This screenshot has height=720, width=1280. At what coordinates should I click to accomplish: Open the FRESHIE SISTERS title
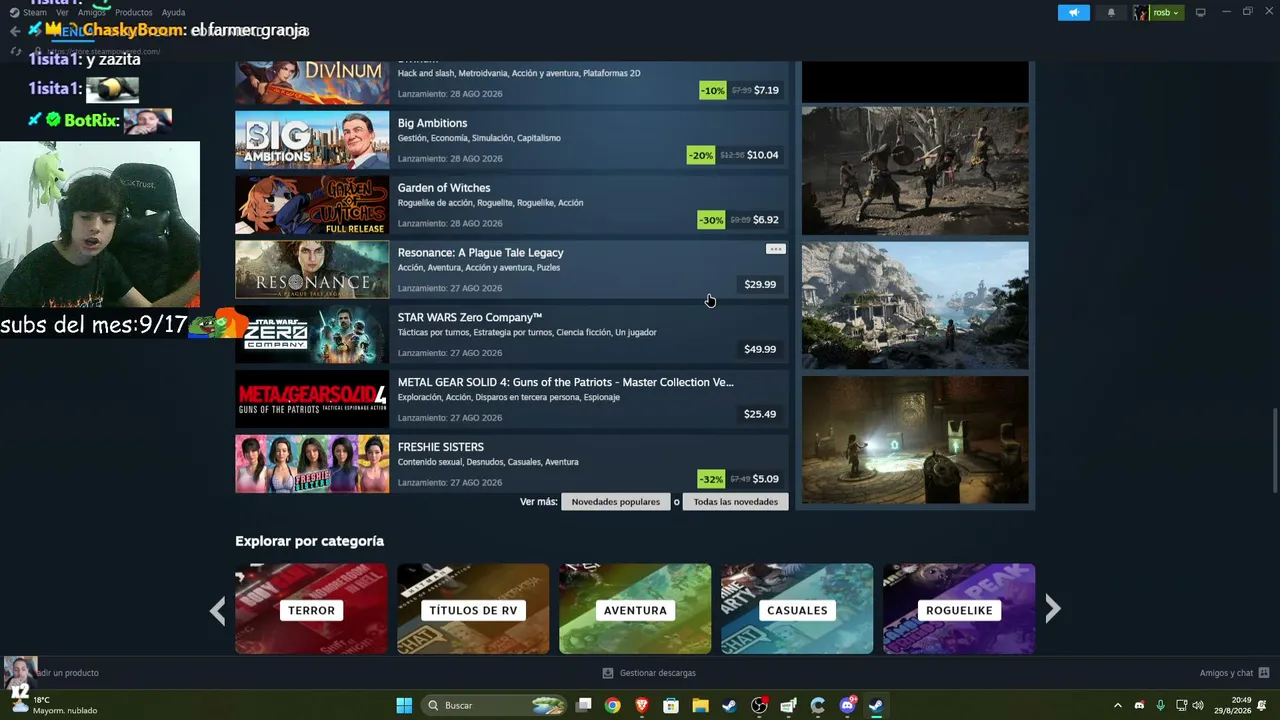click(441, 447)
